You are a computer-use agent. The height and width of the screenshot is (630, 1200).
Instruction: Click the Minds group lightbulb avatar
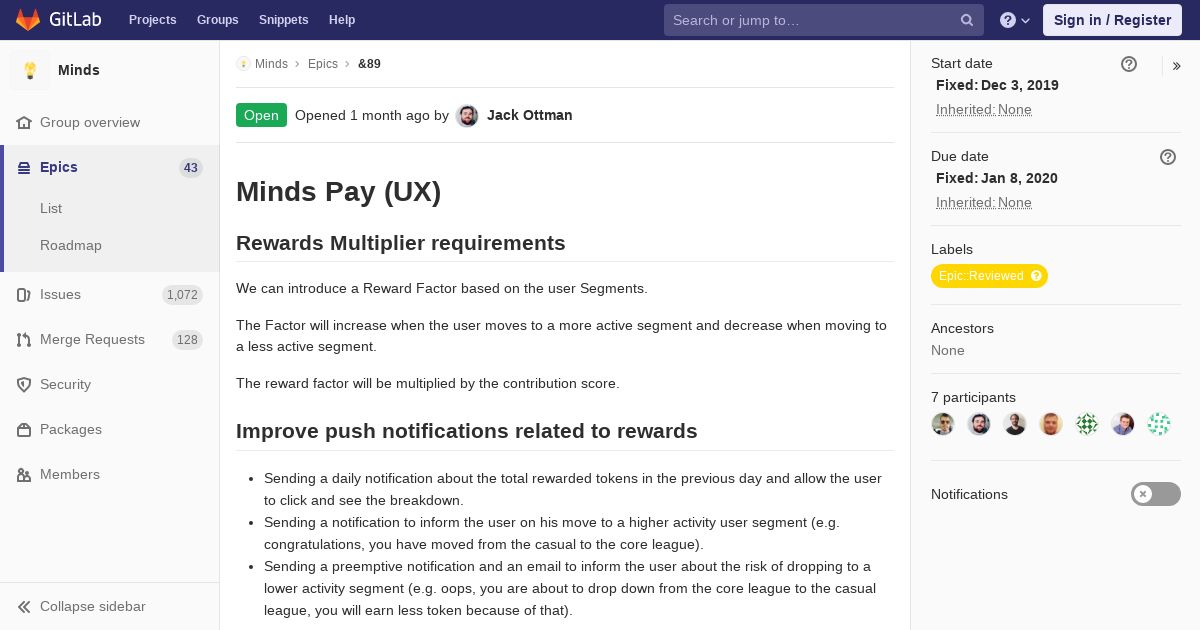pos(30,70)
